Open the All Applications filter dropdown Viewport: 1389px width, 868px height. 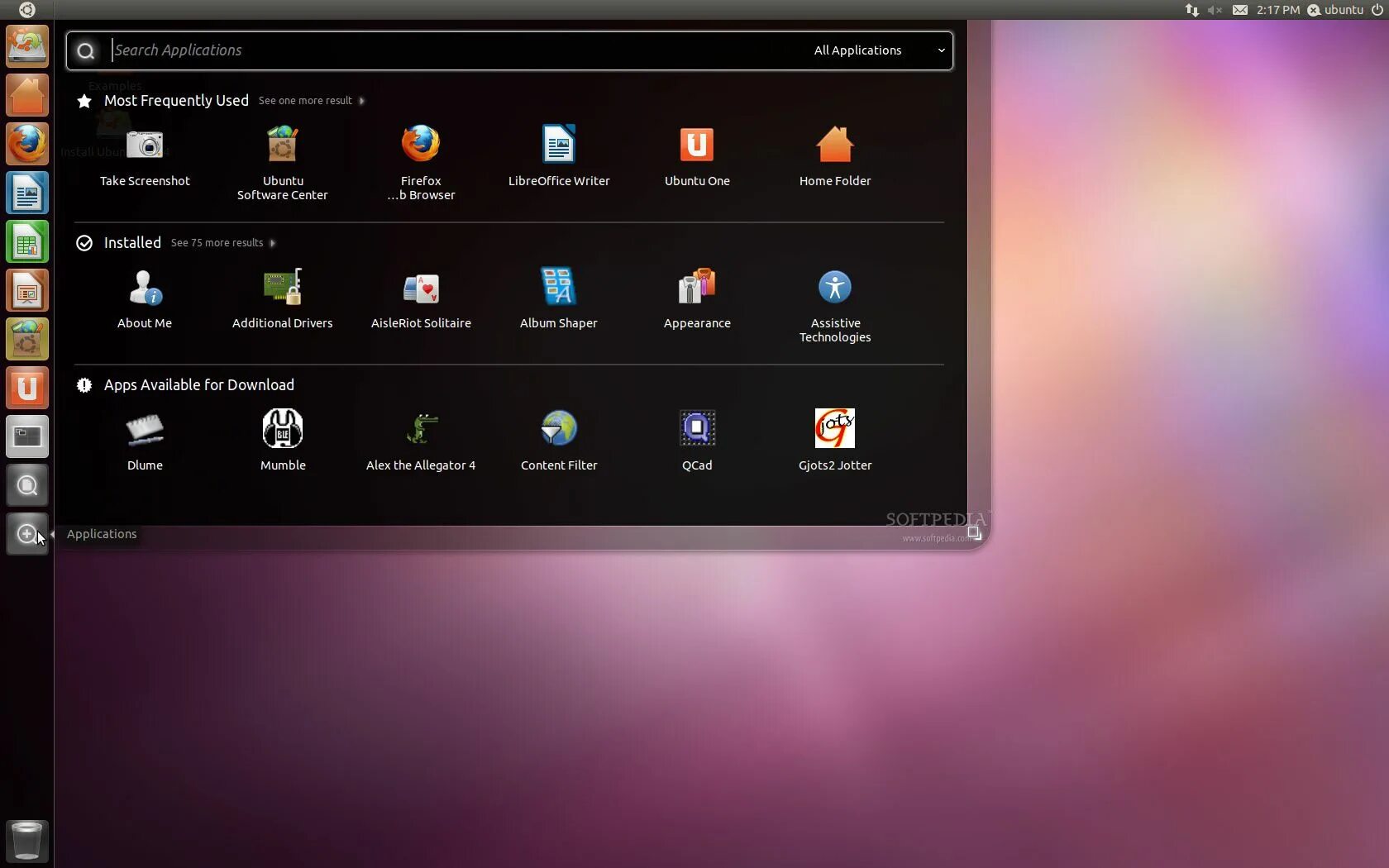[x=879, y=50]
